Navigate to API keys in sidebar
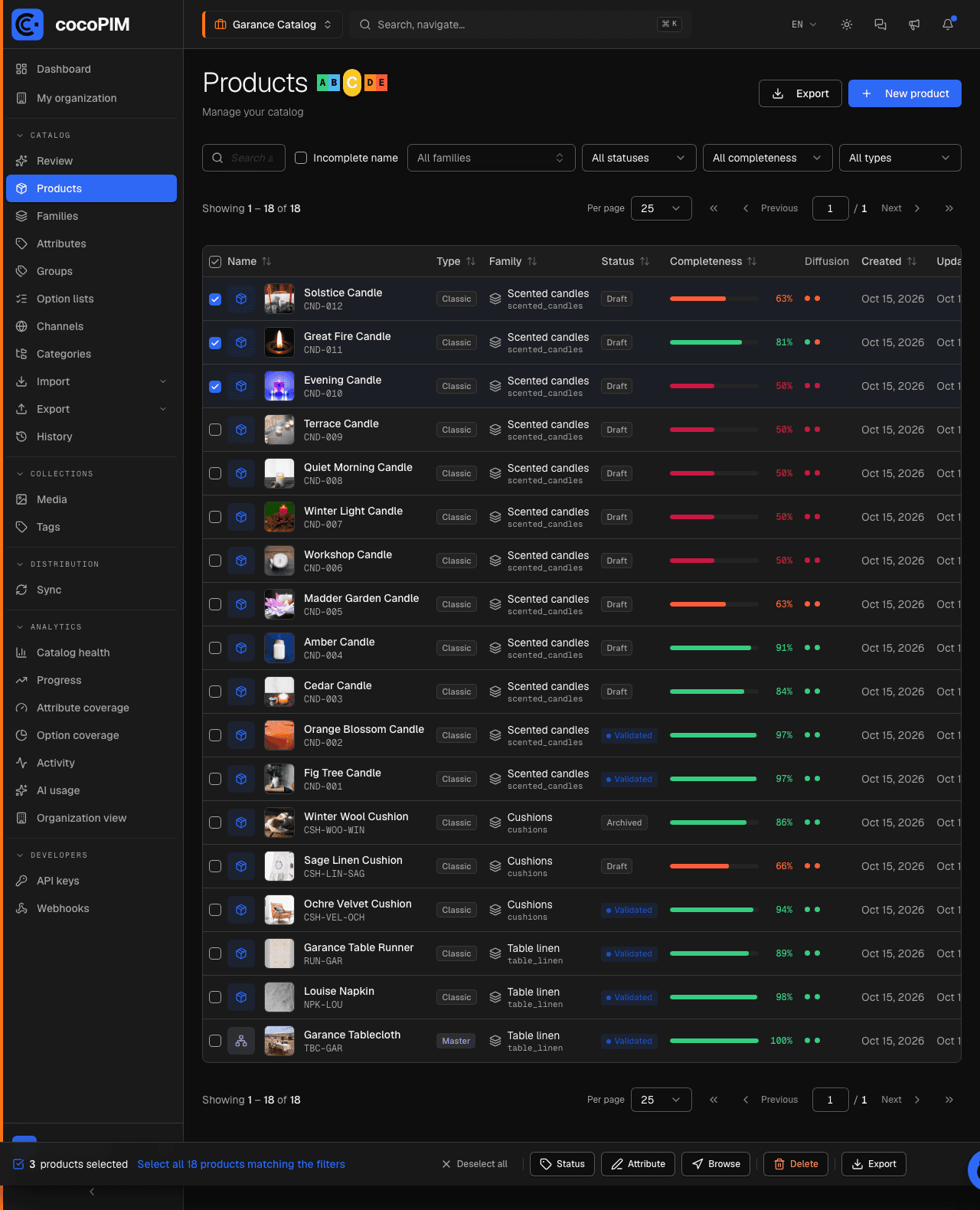This screenshot has width=980, height=1210. click(91, 881)
